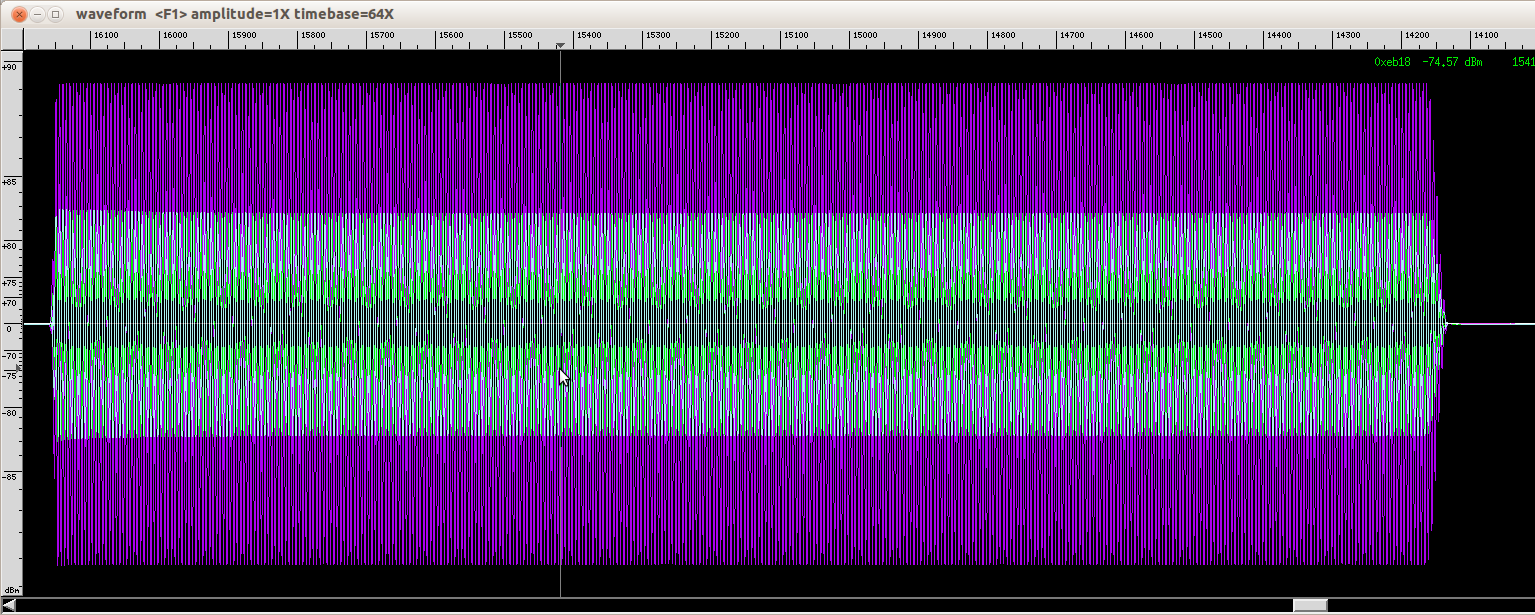The image size is (1535, 615).
Task: Click the 14300 ruler label
Action: [x=1347, y=36]
